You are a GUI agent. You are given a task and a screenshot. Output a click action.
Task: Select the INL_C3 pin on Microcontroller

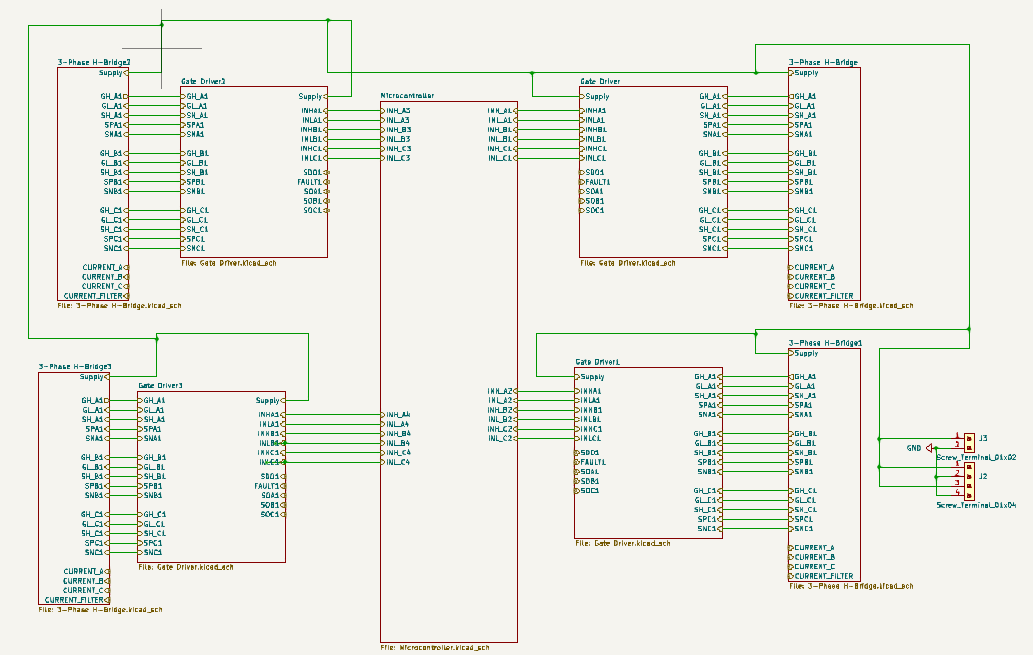(395, 158)
